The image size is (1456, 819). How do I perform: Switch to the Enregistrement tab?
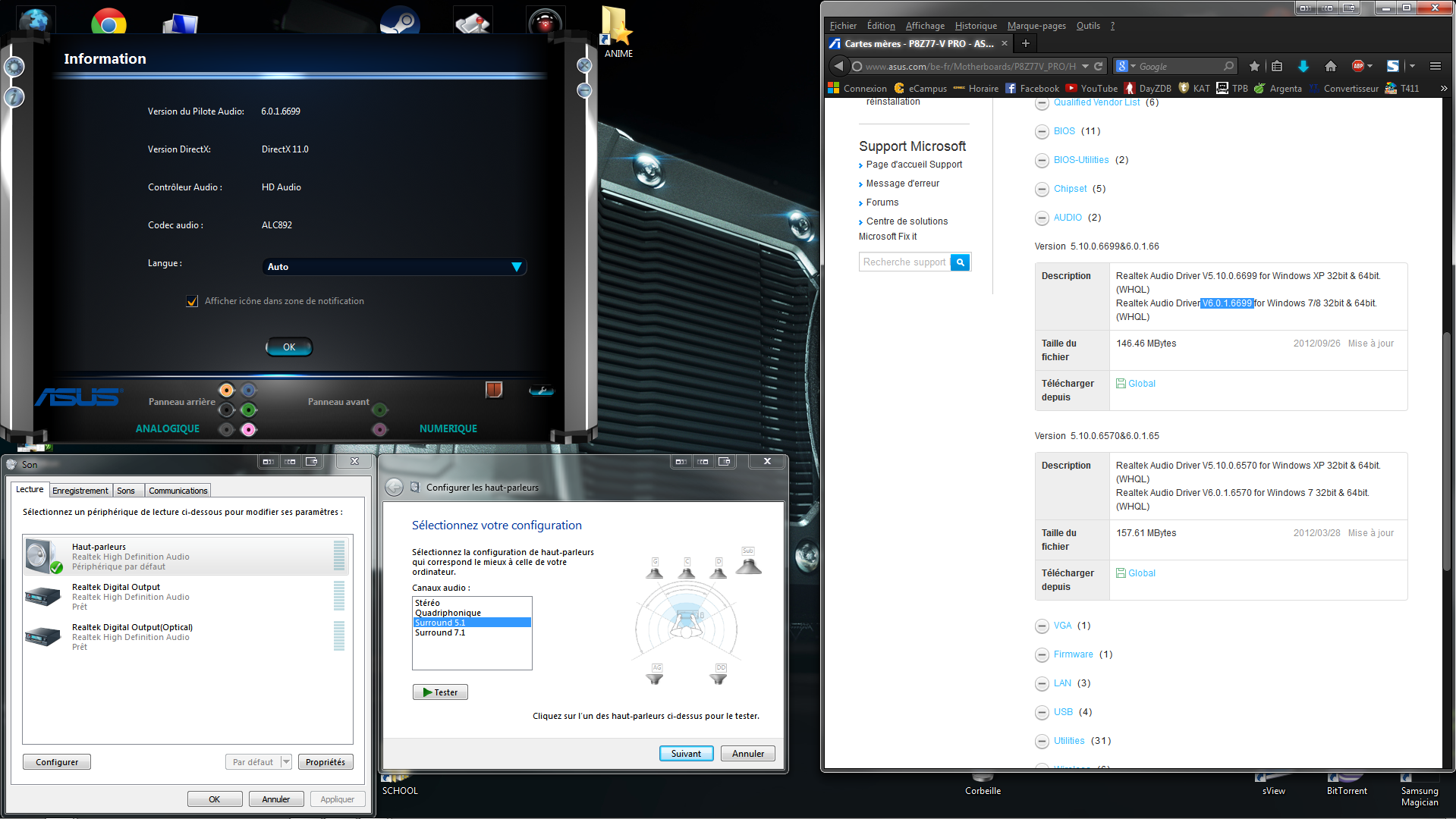point(80,491)
